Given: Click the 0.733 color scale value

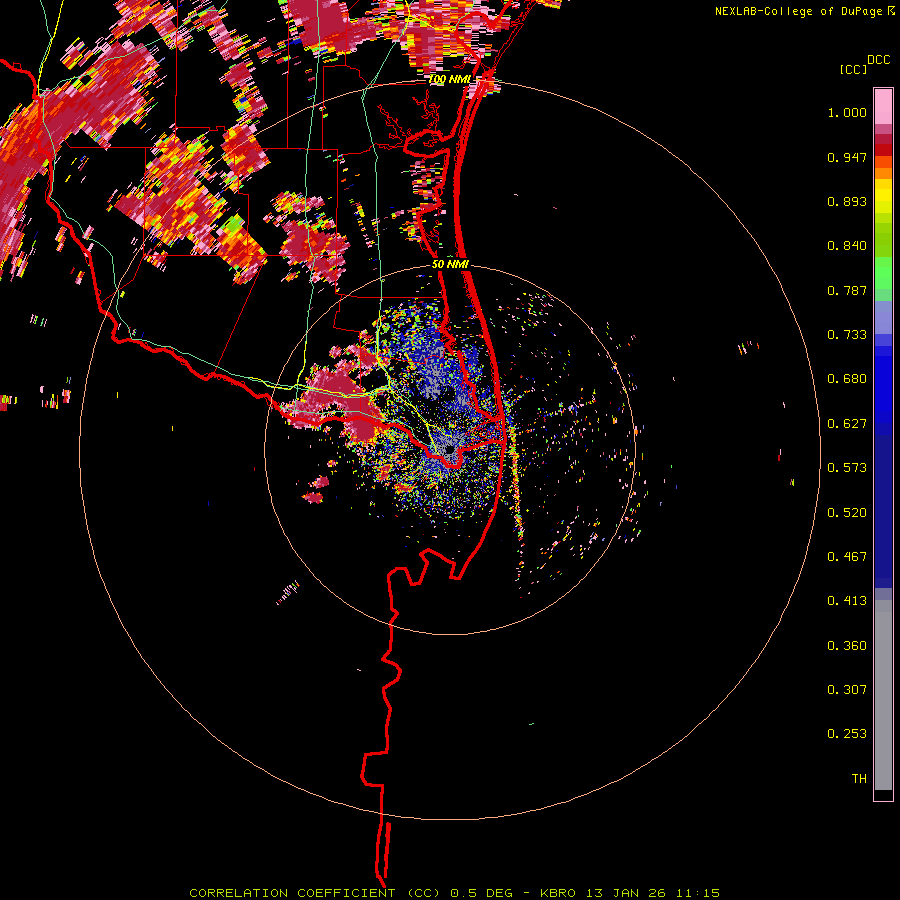Looking at the screenshot, I should click(847, 335).
